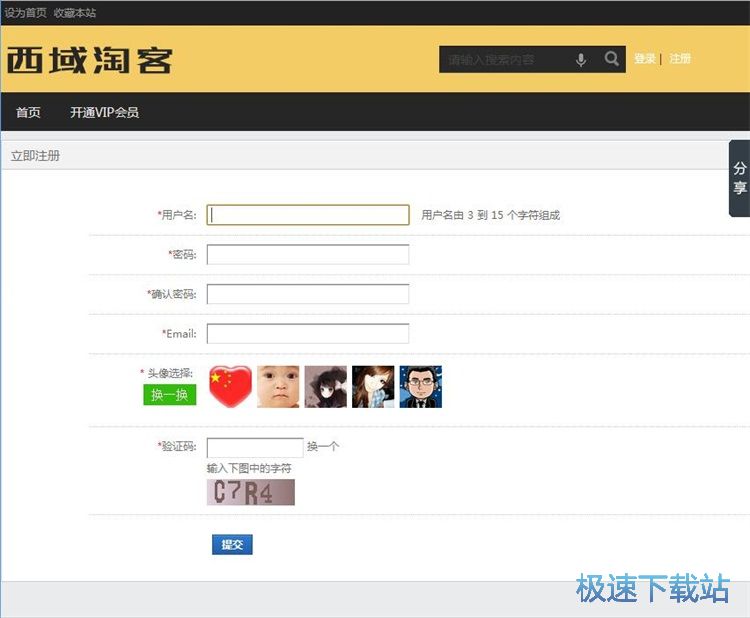Click the green 换一换 avatar refresh button
This screenshot has height=618, width=750.
pyautogui.click(x=170, y=395)
